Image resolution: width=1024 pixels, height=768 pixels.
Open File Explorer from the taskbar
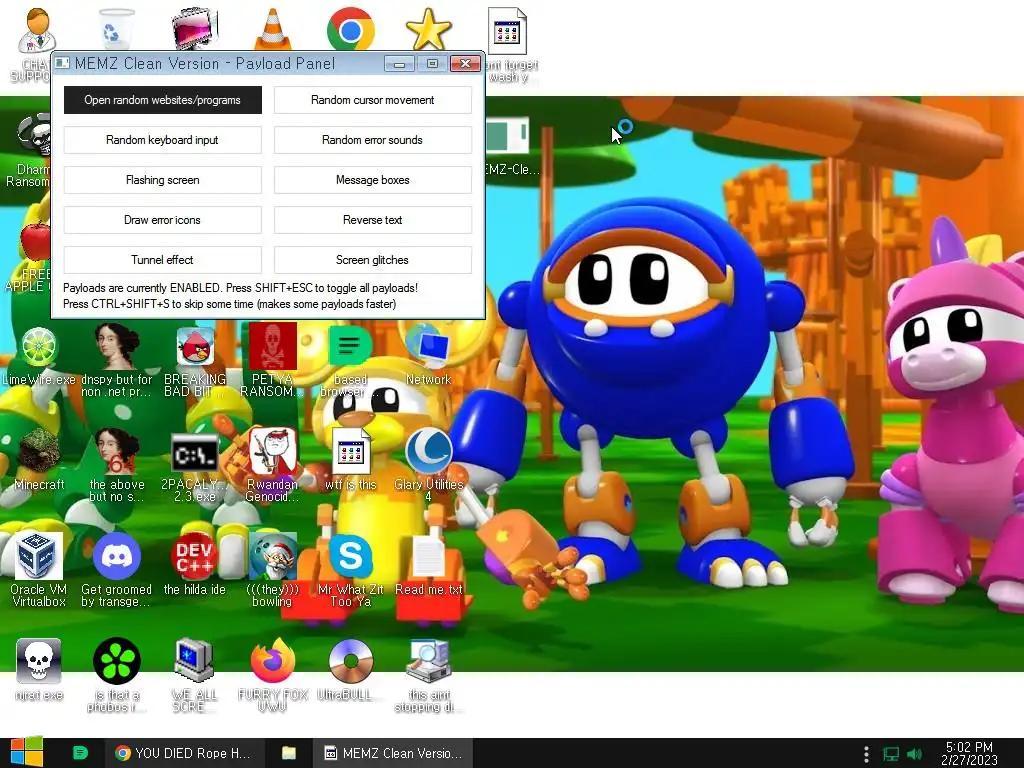click(x=289, y=753)
